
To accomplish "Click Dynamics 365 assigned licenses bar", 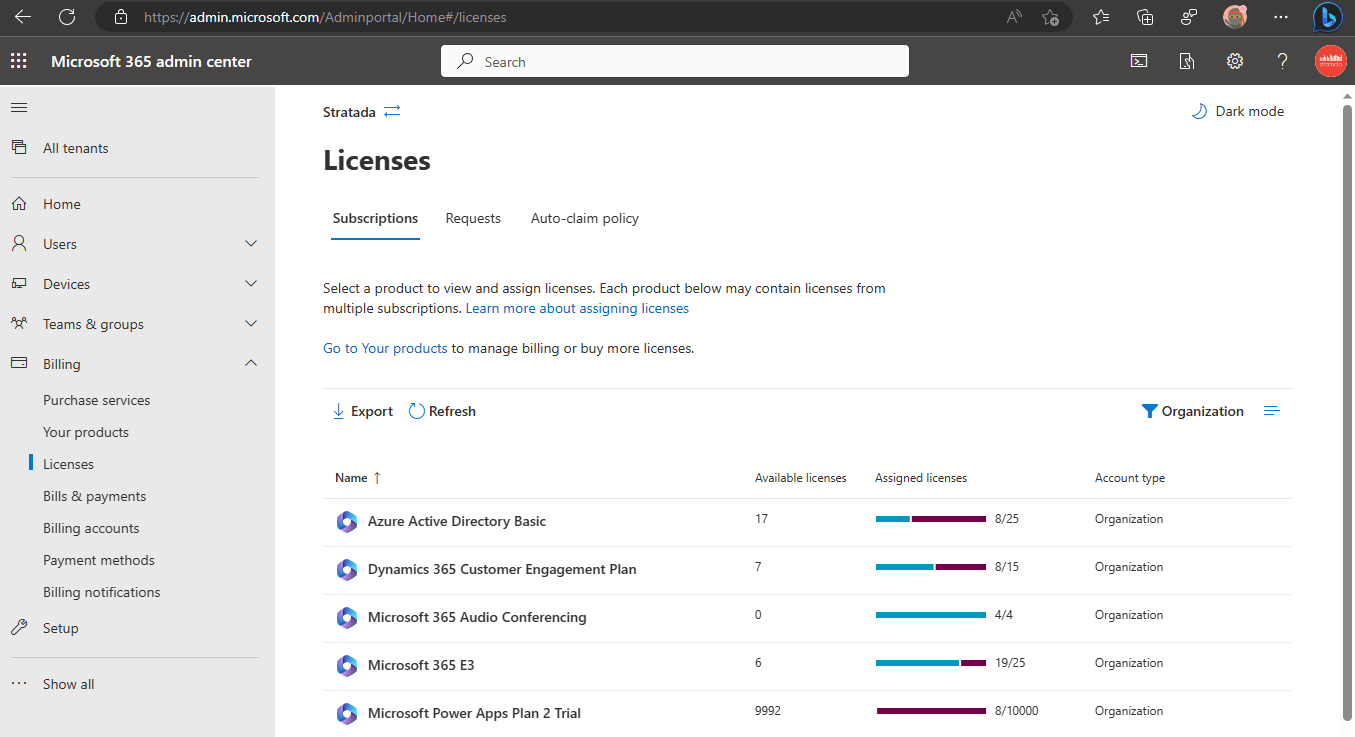I will [x=931, y=567].
